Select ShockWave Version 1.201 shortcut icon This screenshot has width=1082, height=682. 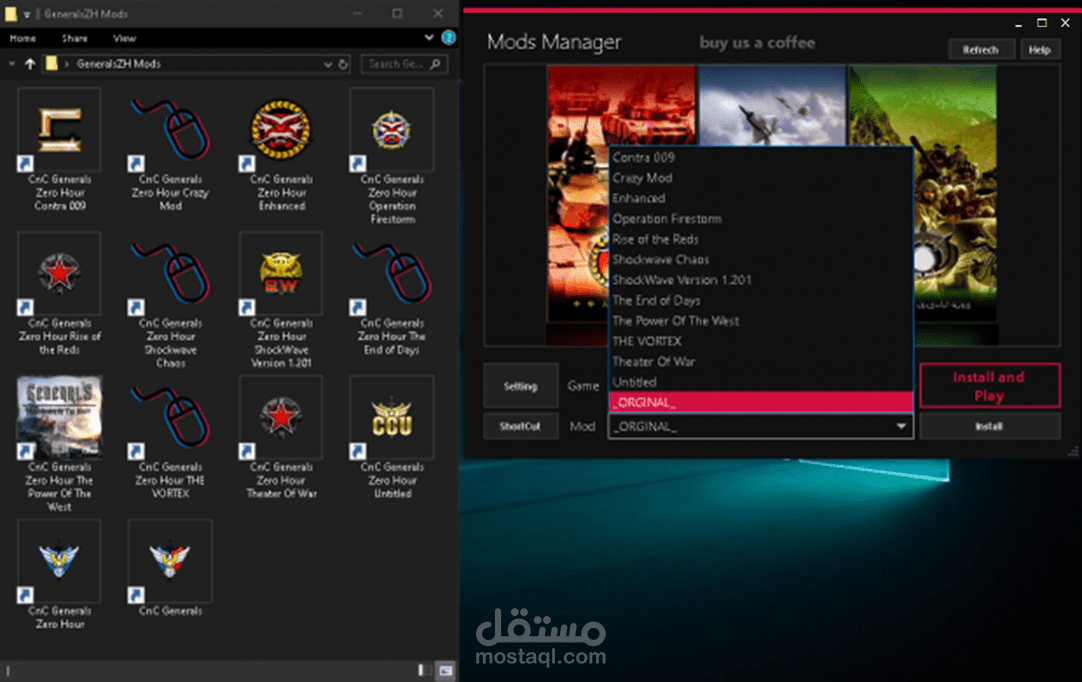click(281, 273)
